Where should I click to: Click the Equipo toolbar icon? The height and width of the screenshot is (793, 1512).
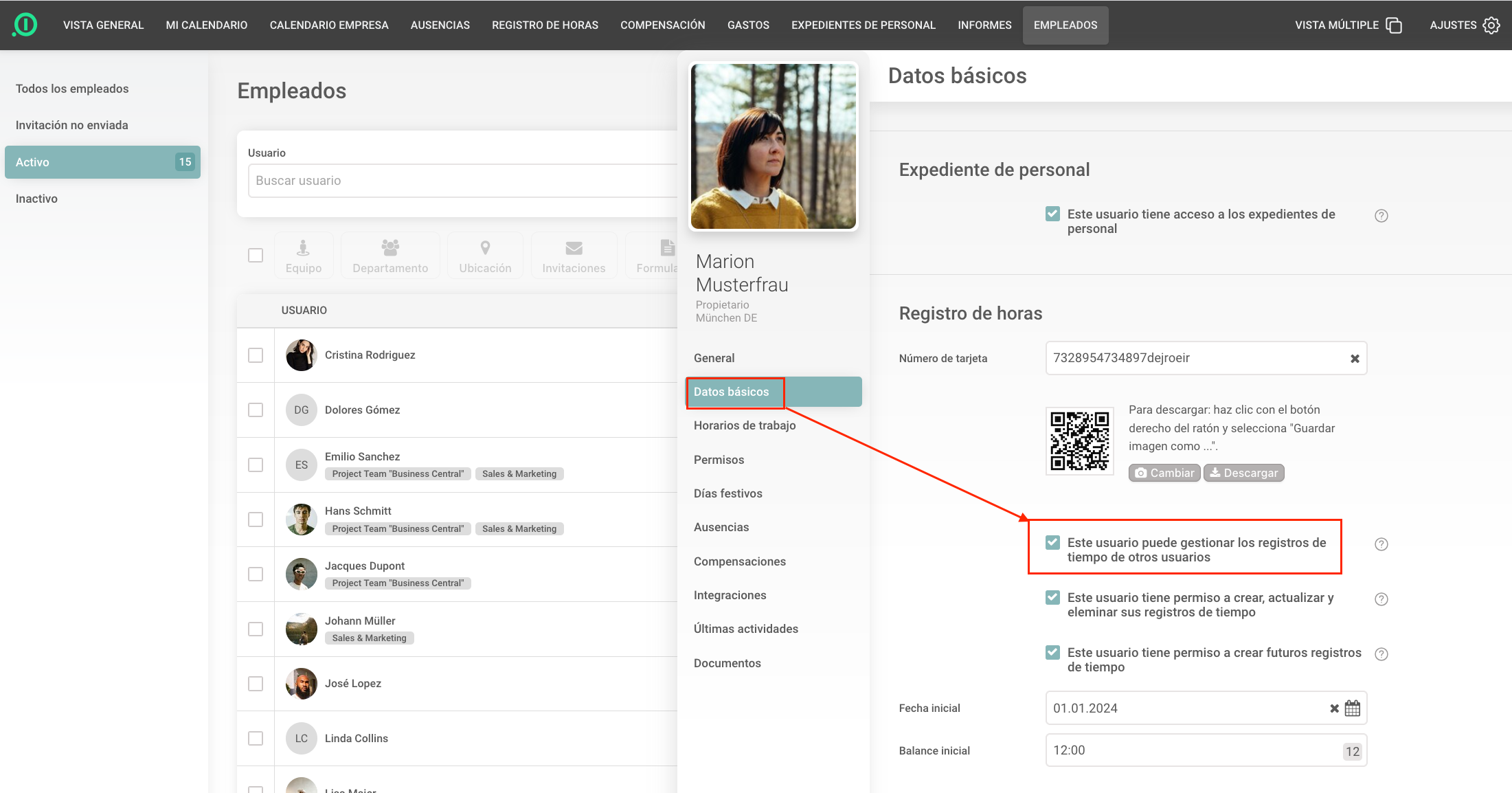pos(303,247)
